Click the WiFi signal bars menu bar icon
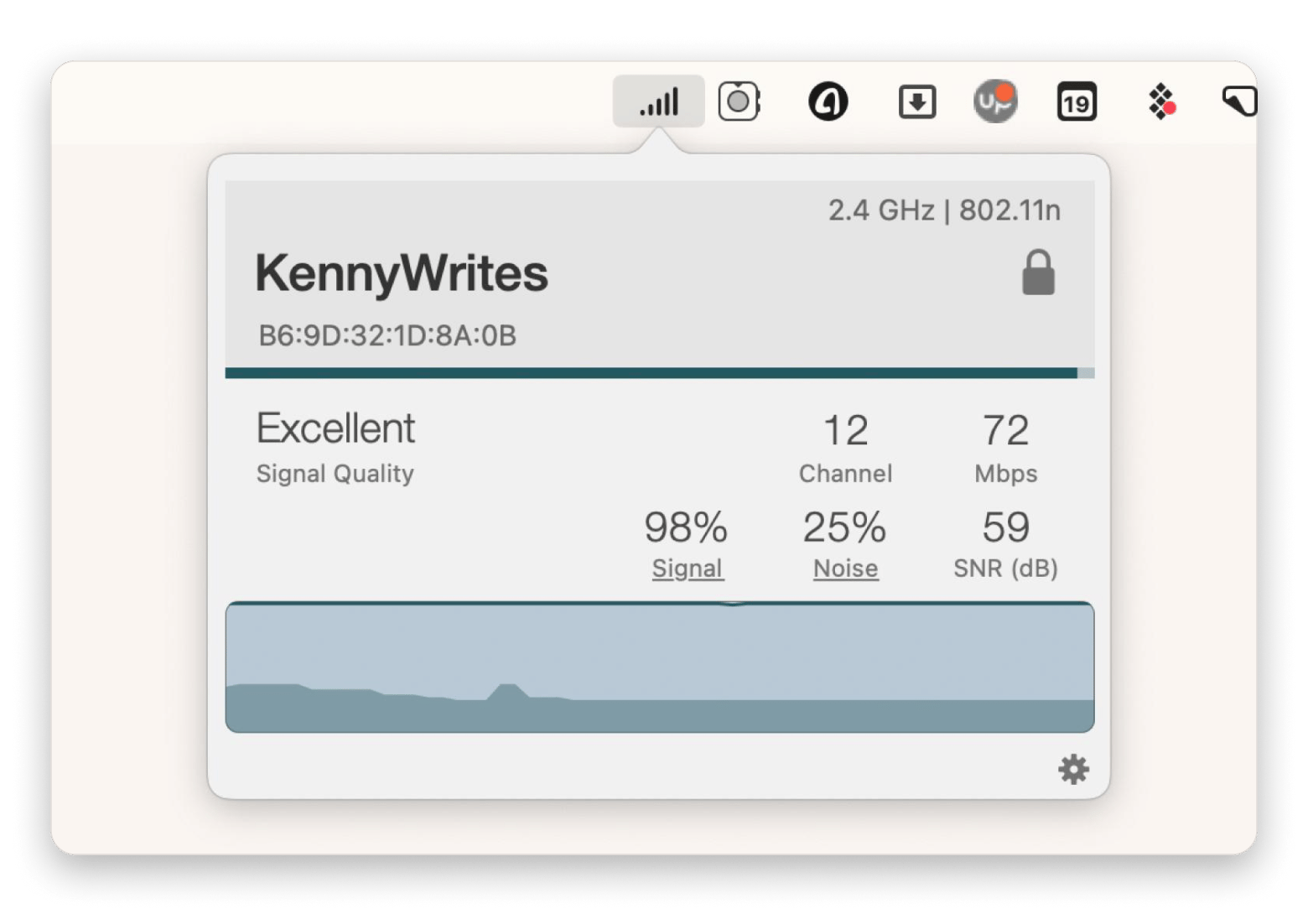This screenshot has height=924, width=1308. [658, 102]
